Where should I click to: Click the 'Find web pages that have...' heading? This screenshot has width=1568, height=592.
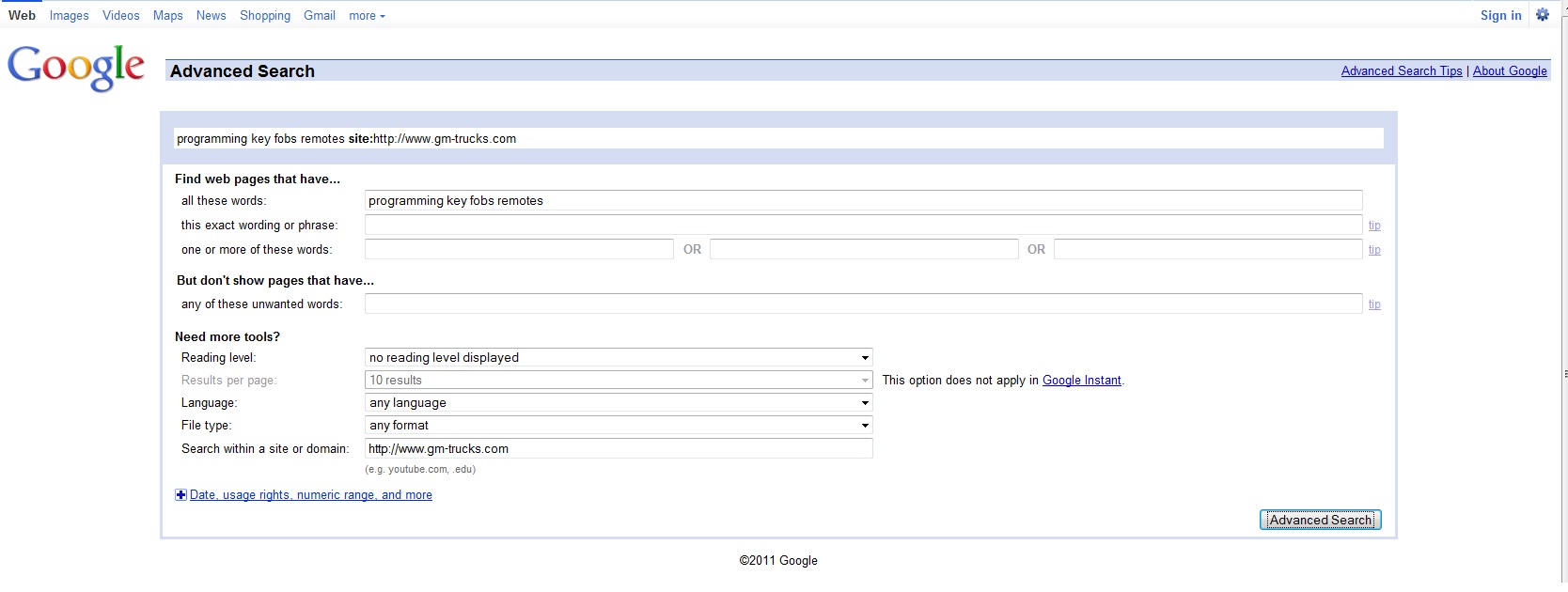click(x=258, y=179)
